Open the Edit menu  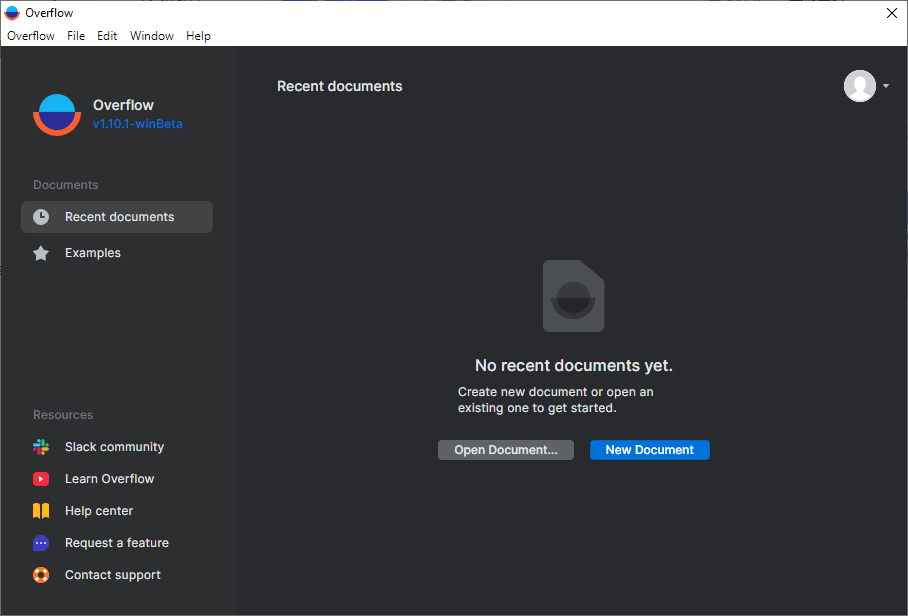[x=107, y=36]
